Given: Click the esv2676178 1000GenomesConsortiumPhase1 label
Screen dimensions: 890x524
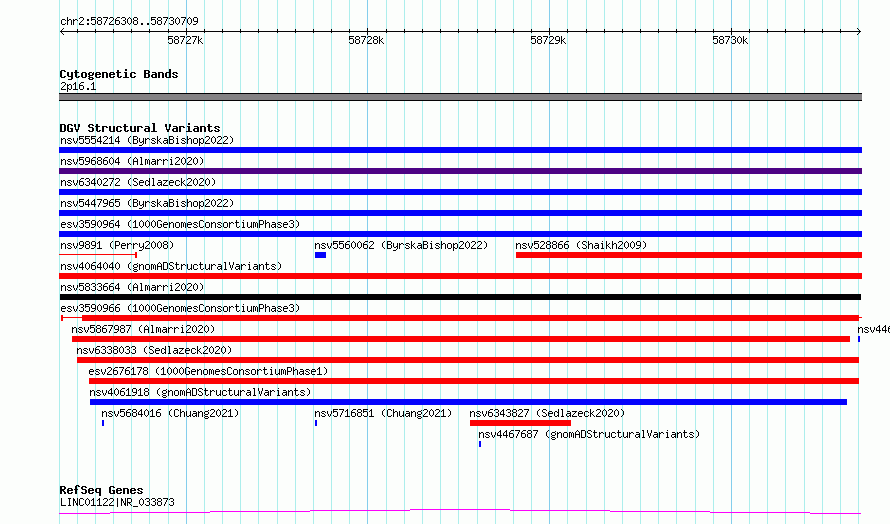Looking at the screenshot, I should (x=208, y=371).
